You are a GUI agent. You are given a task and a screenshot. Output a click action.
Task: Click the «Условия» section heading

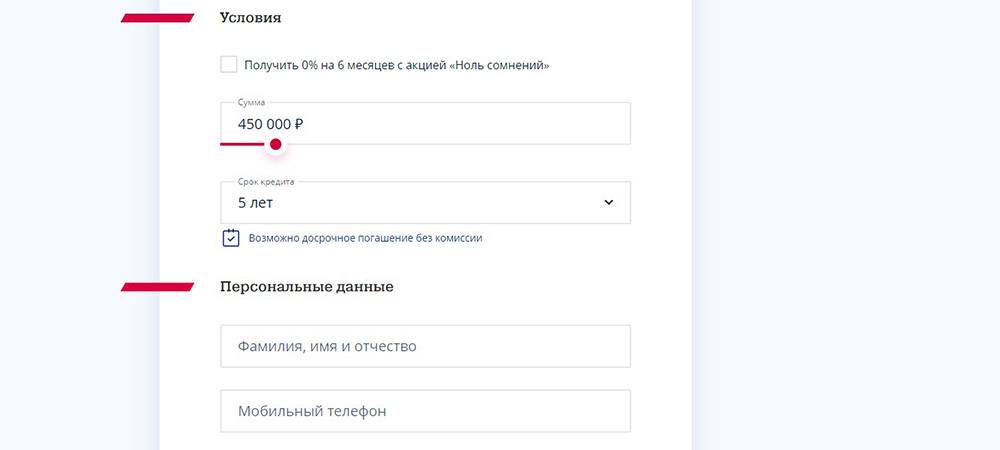(250, 18)
